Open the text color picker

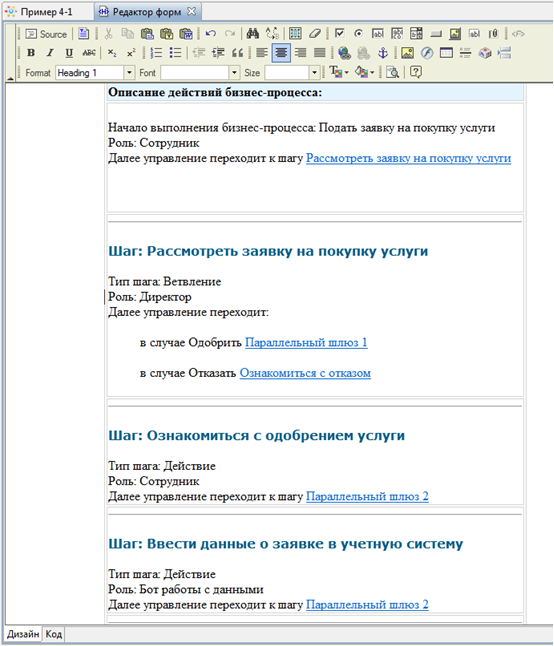(339, 72)
